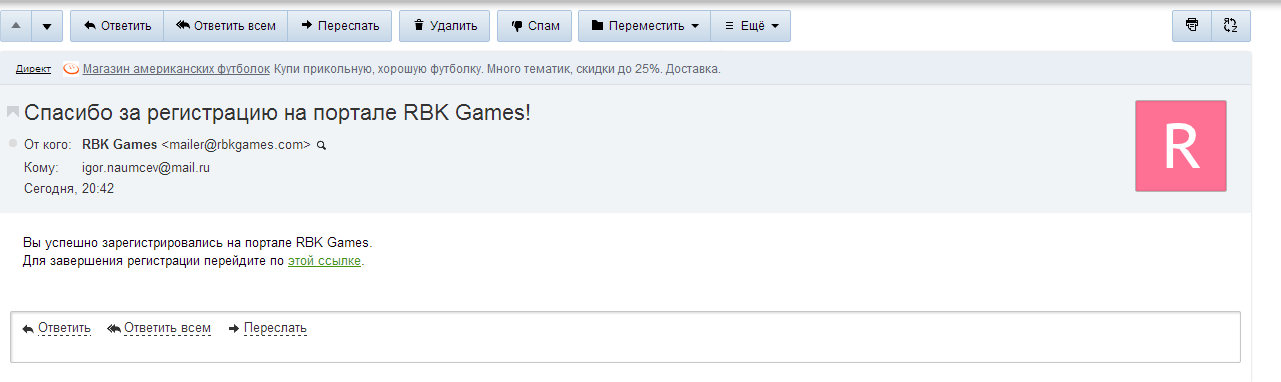Toggle the flag next to the subject
The height and width of the screenshot is (382, 1281).
tap(13, 112)
